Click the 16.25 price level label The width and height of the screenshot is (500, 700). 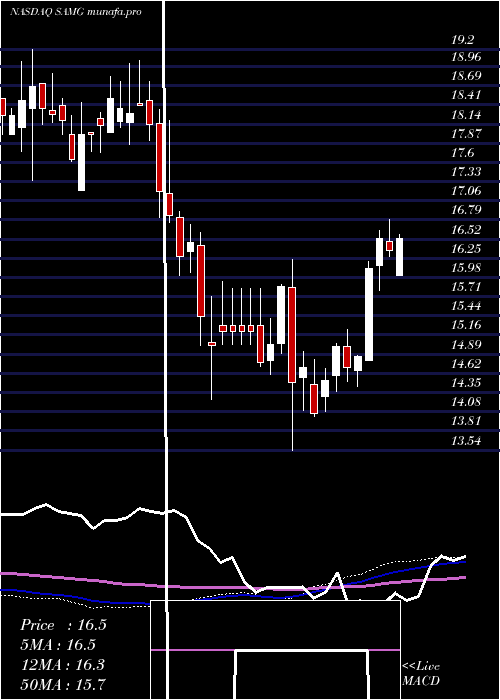(x=467, y=248)
